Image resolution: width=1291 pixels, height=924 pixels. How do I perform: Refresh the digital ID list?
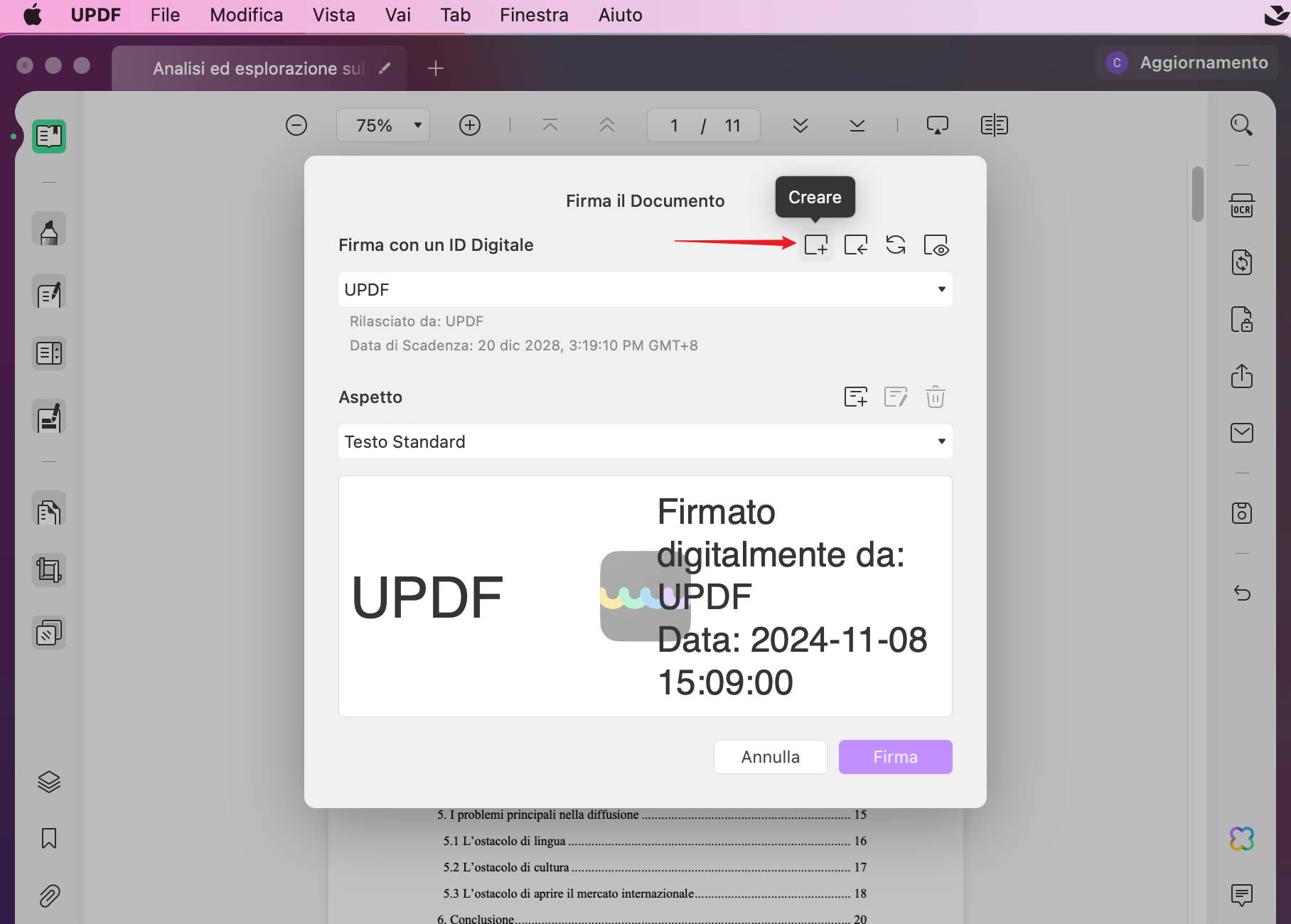pyautogui.click(x=896, y=245)
